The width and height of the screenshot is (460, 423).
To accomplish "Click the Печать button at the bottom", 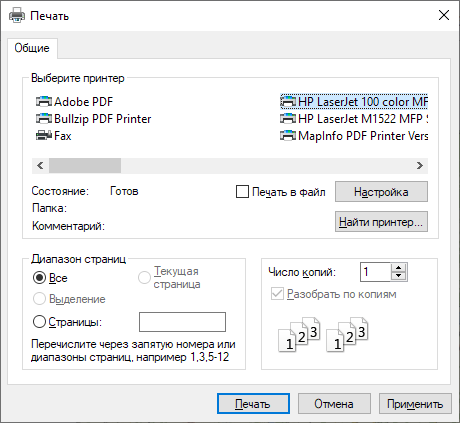I will 253,404.
